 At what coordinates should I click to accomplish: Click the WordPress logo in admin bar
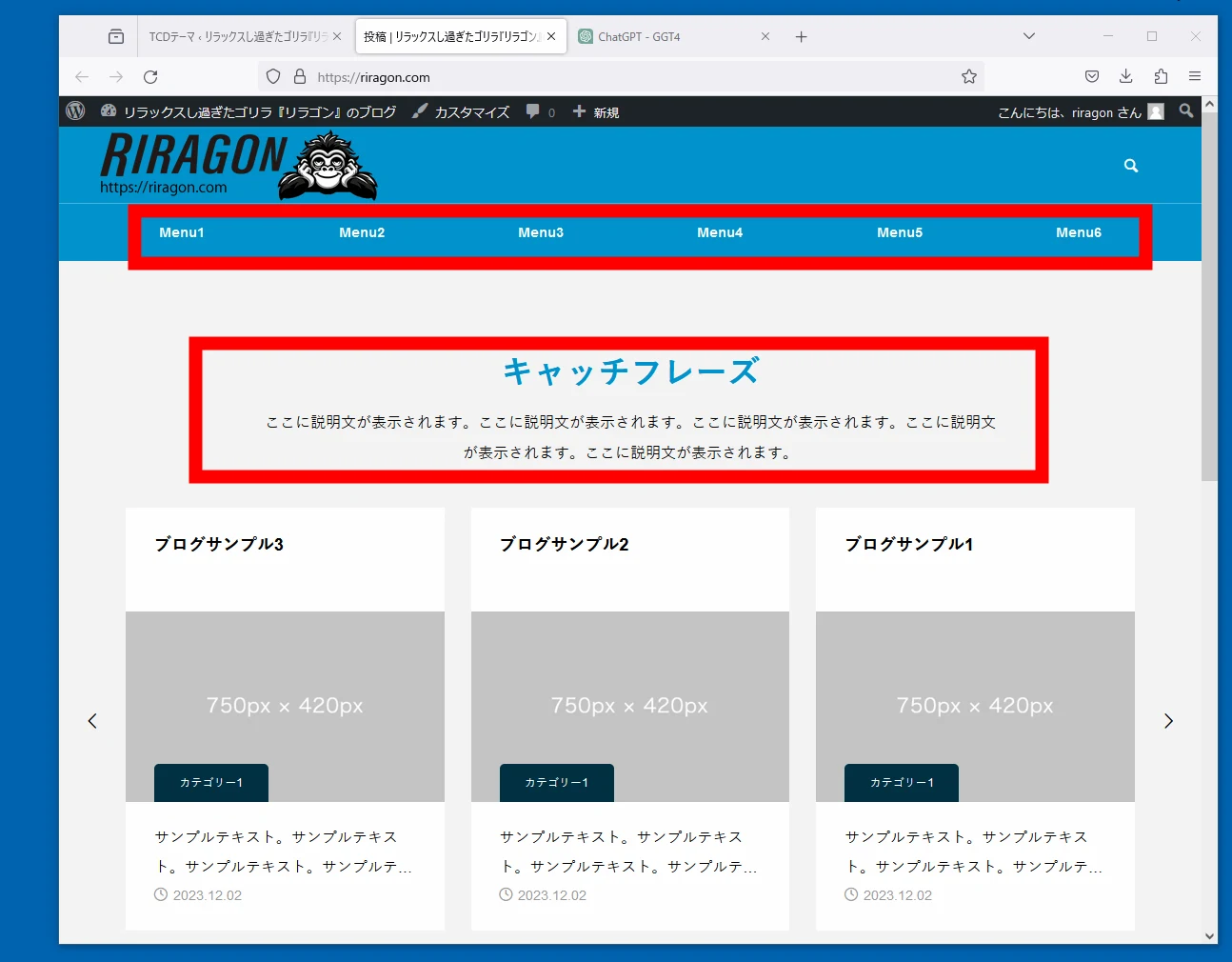(x=75, y=111)
